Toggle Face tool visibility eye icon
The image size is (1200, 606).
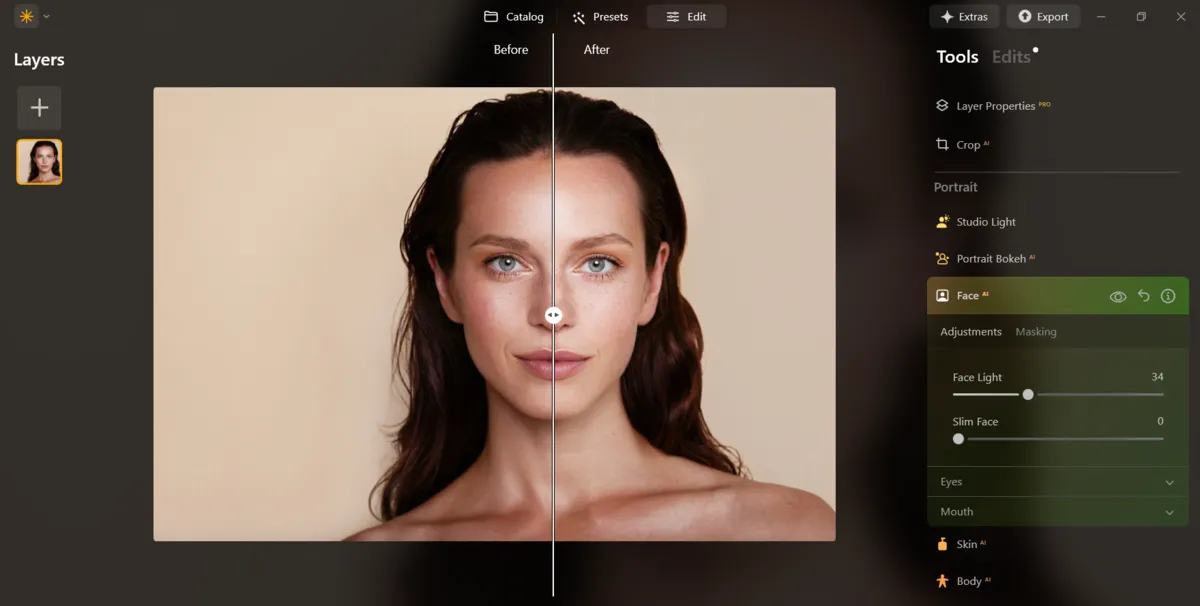click(1118, 296)
